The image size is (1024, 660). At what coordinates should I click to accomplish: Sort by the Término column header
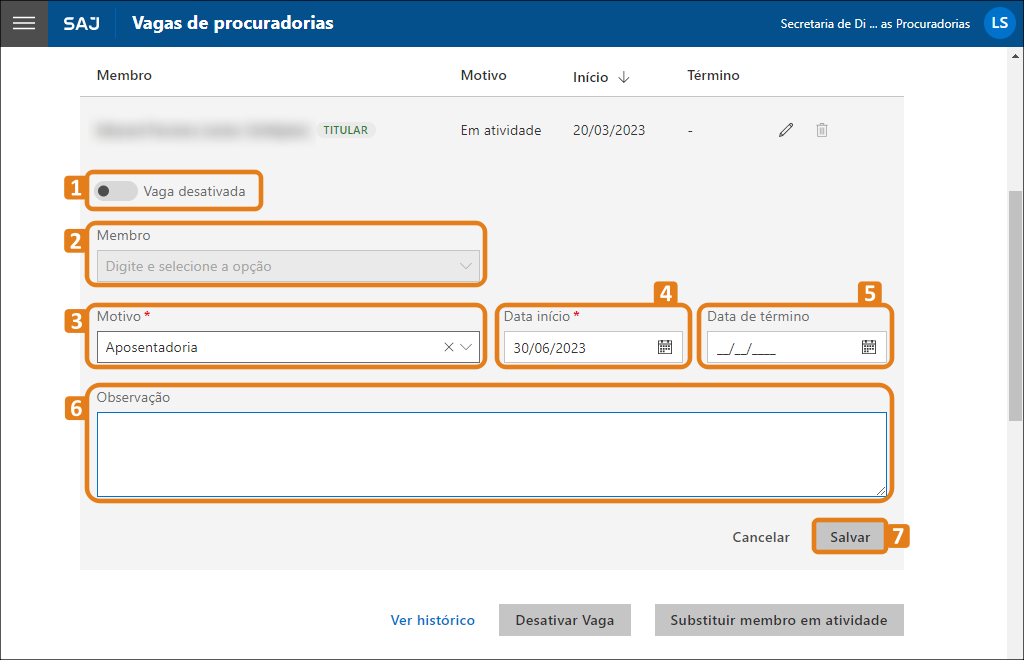pos(713,76)
